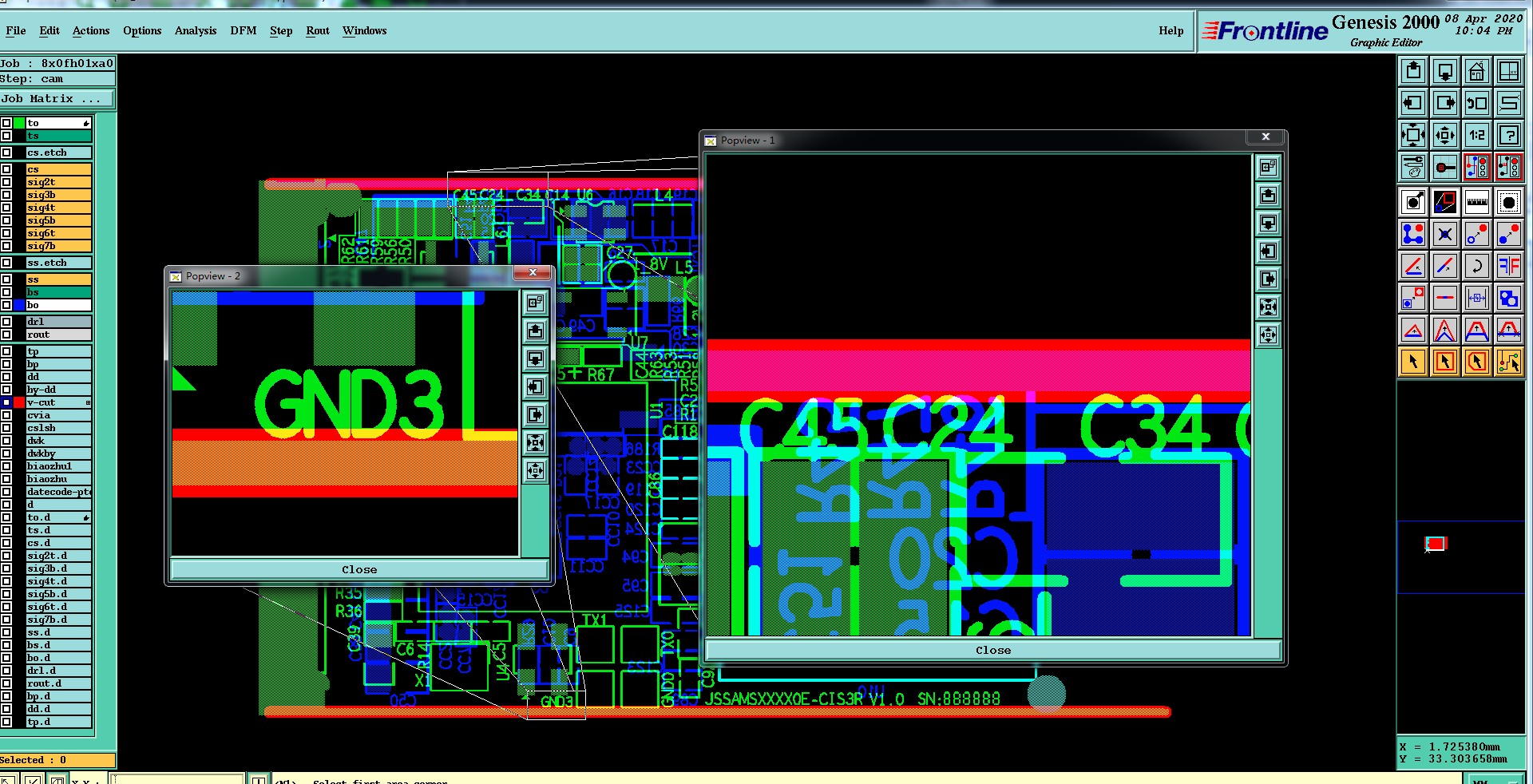Click the zoom in expand icon
The height and width of the screenshot is (784, 1533).
1413,135
